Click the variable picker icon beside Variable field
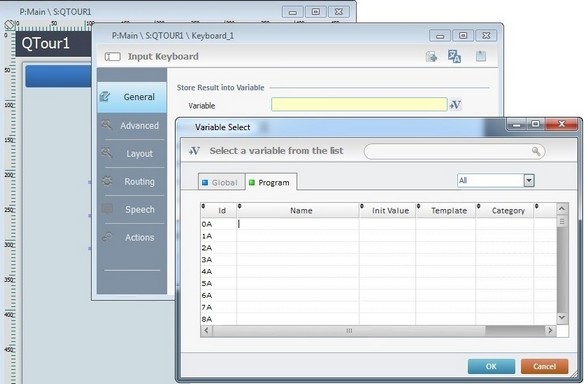The height and width of the screenshot is (384, 584). click(x=456, y=105)
